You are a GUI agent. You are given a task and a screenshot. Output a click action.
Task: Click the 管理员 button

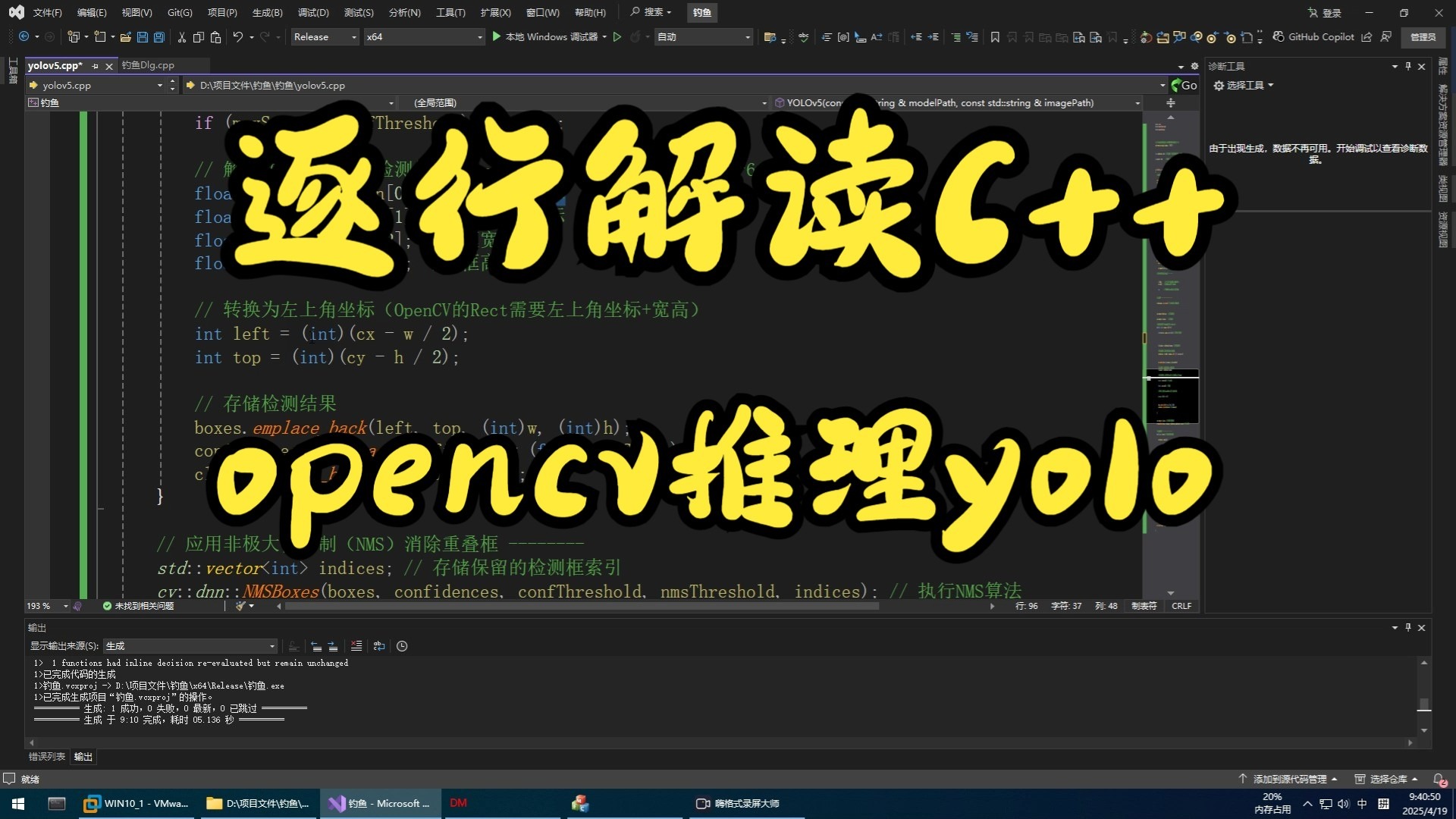point(1423,36)
